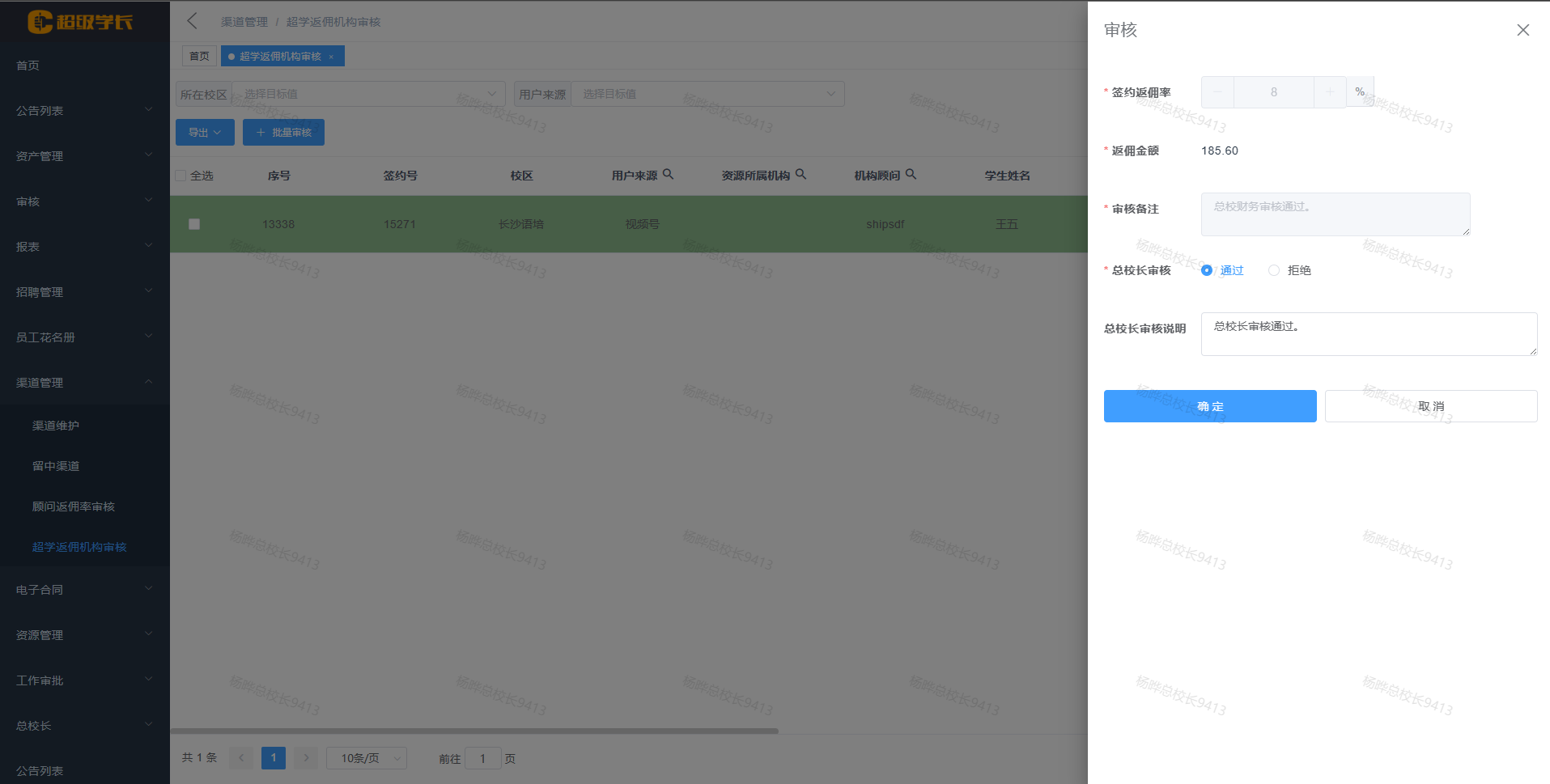
Task: Open the 所在校区 dropdown
Action: click(368, 94)
